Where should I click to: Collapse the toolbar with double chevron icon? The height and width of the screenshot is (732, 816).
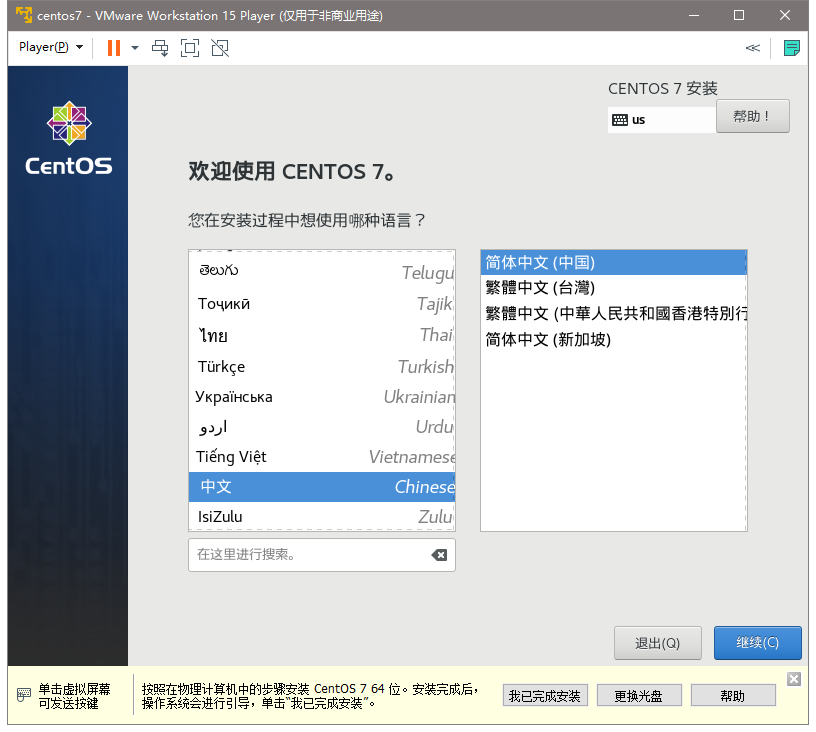coord(752,47)
